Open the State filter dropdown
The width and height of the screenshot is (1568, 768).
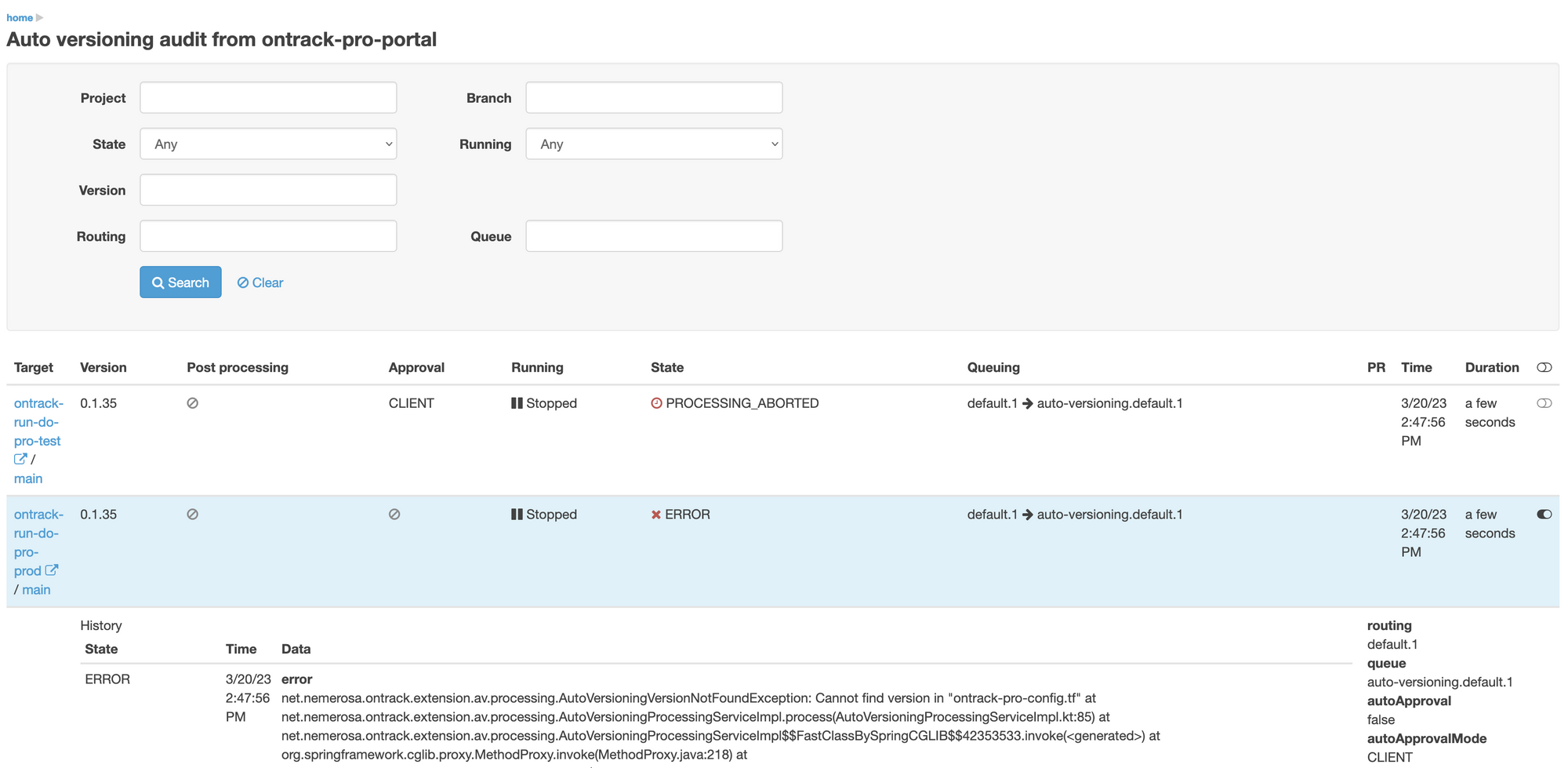[268, 144]
